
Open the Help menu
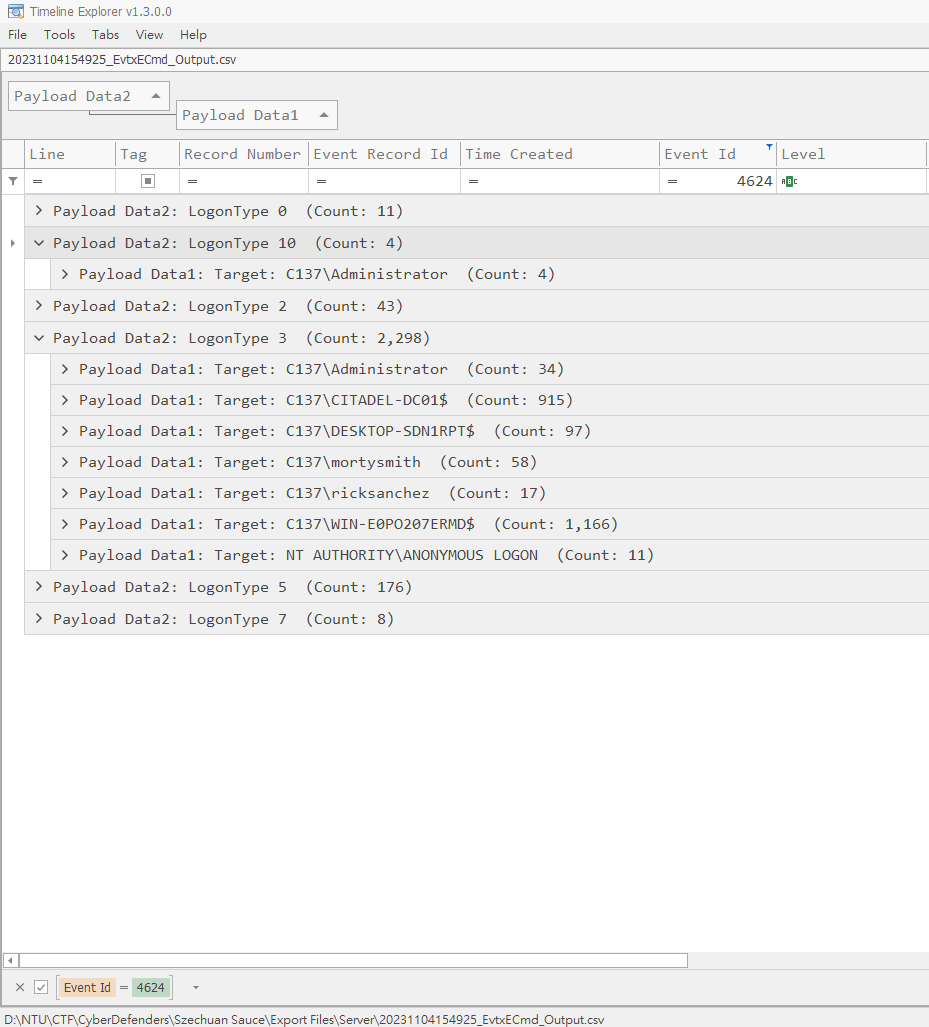193,35
